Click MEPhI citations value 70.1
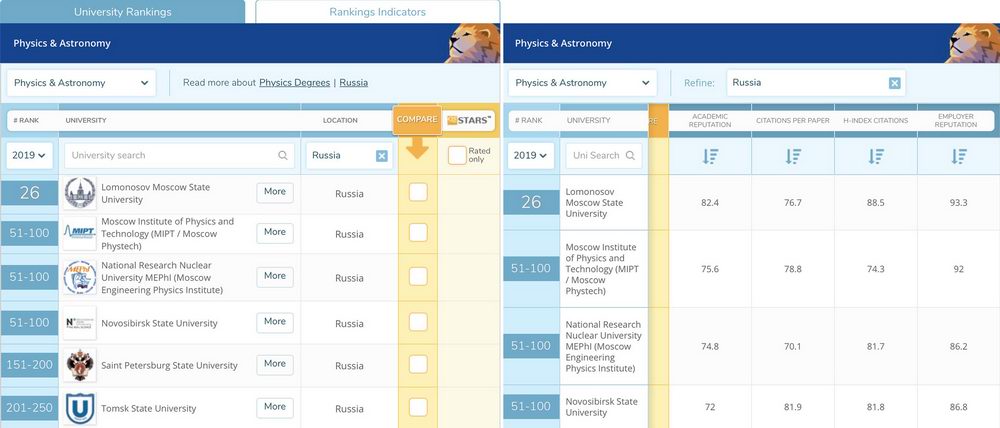The height and width of the screenshot is (428, 1000). 793,346
